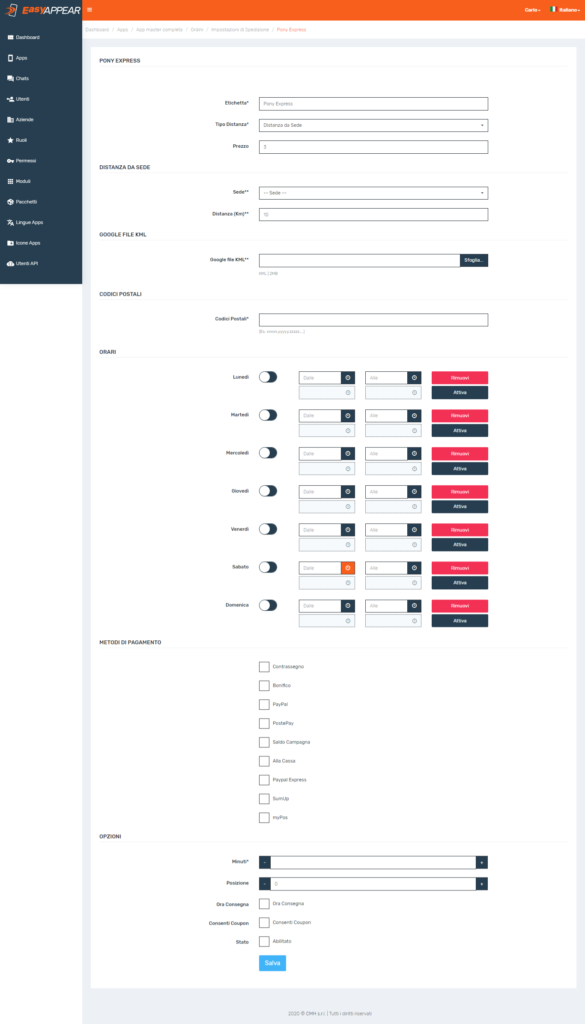Screen dimensions: 585x1024
Task: Increase Minuti with the plus stepper
Action: coord(482,863)
